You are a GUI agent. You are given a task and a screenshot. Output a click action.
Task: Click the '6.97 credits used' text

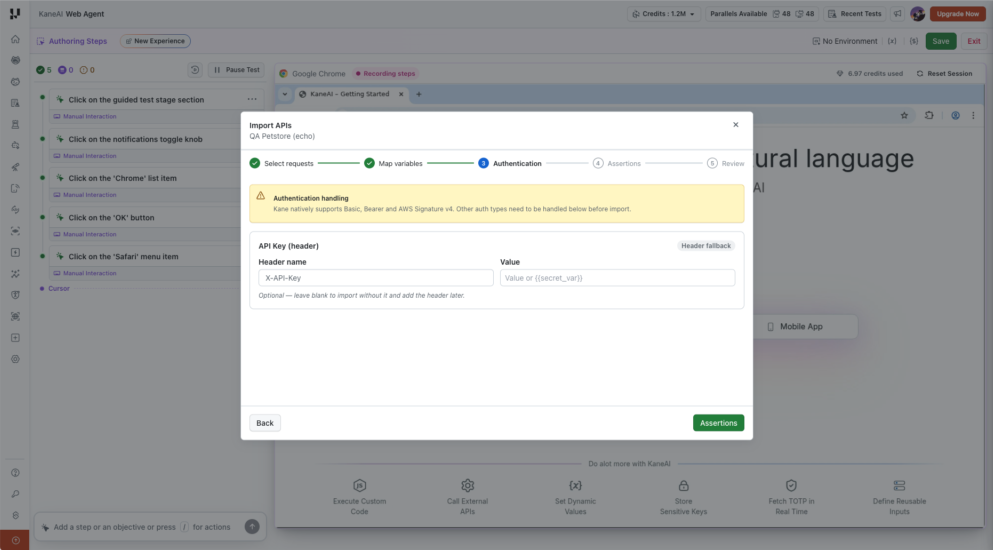coord(875,74)
